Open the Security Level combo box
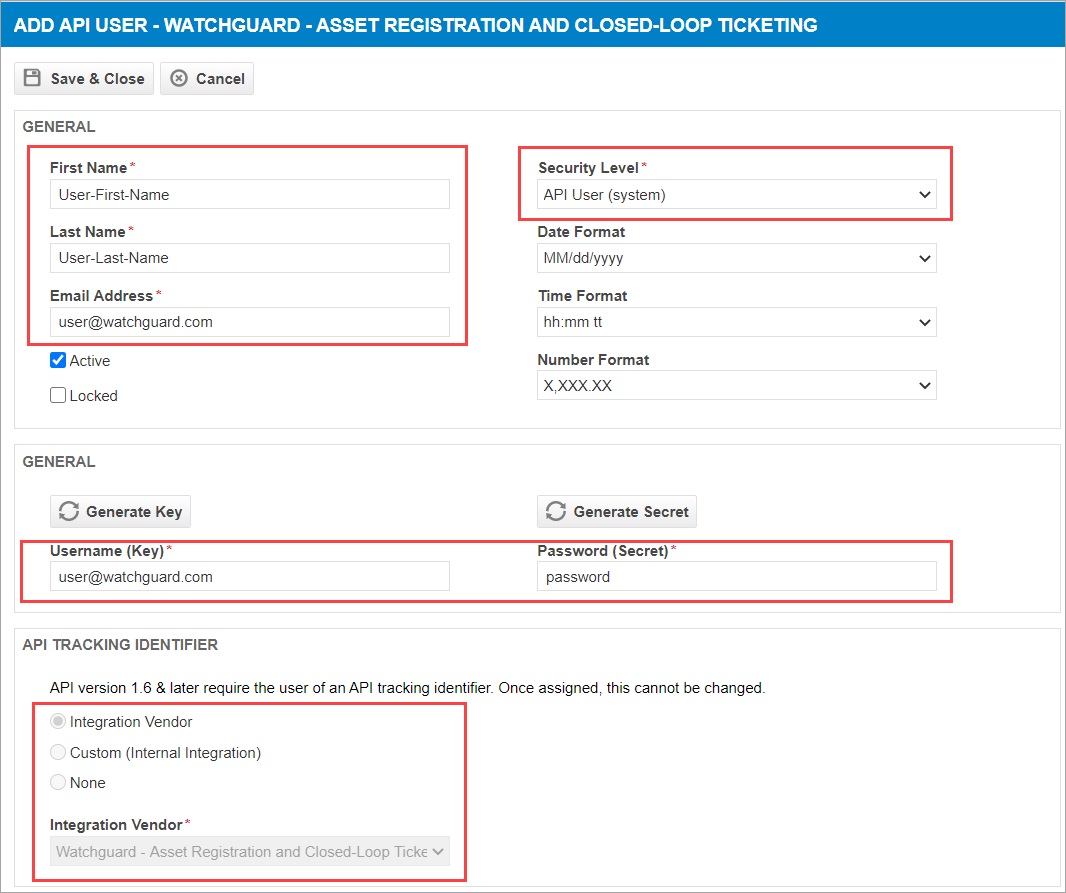This screenshot has width=1066, height=893. pyautogui.click(x=737, y=194)
